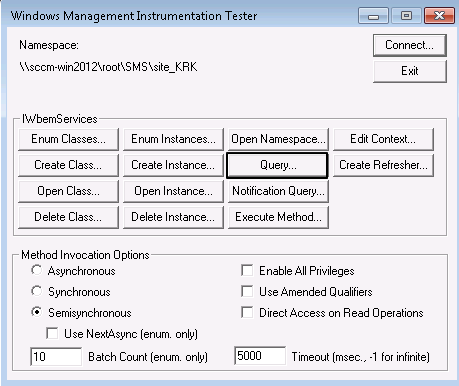Open Notification Query... dialog
This screenshot has width=459, height=386.
tap(278, 191)
